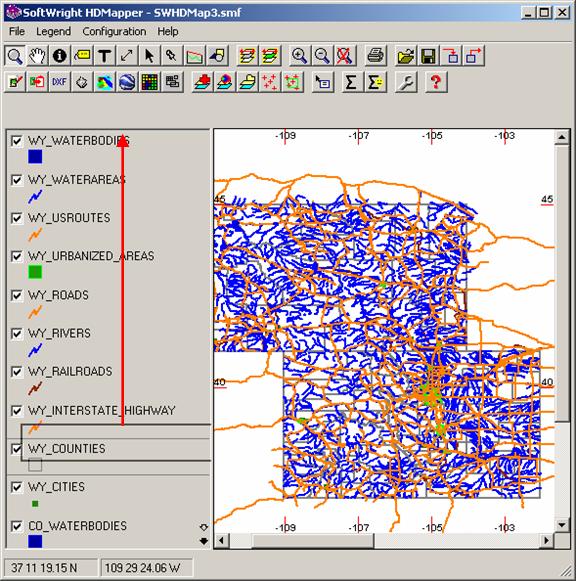Select the WY_ROADS layer name
Image resolution: width=576 pixels, height=581 pixels.
59,295
